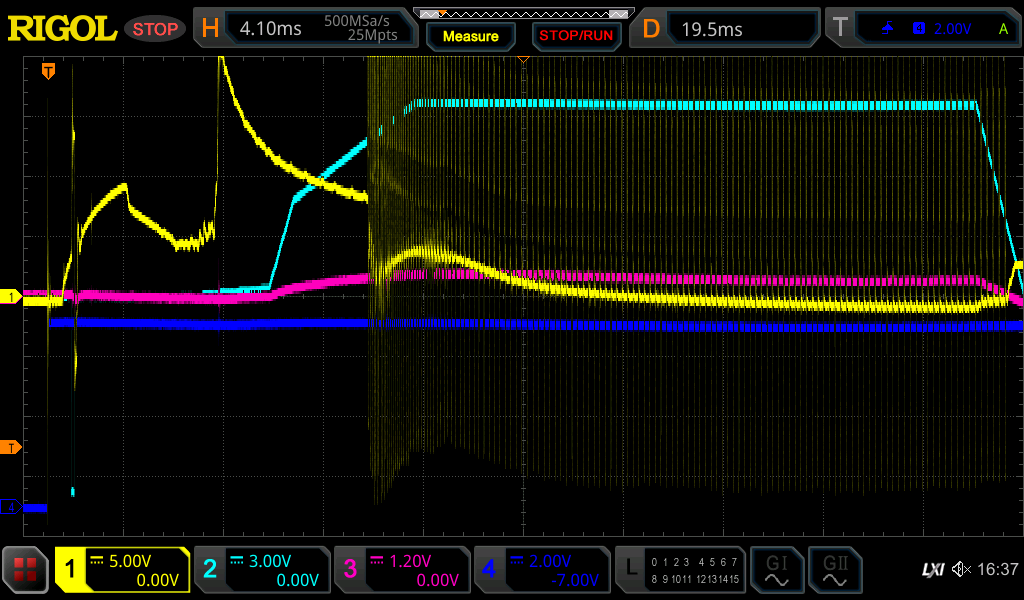
Task: Open the function navigation grid icon
Action: click(26, 570)
